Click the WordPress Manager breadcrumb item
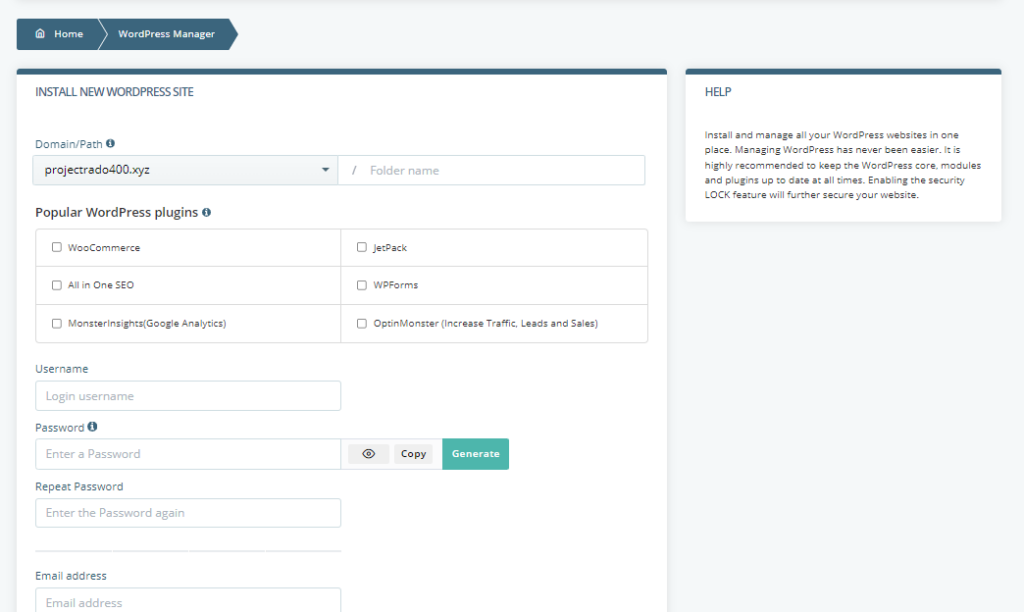 (x=166, y=33)
